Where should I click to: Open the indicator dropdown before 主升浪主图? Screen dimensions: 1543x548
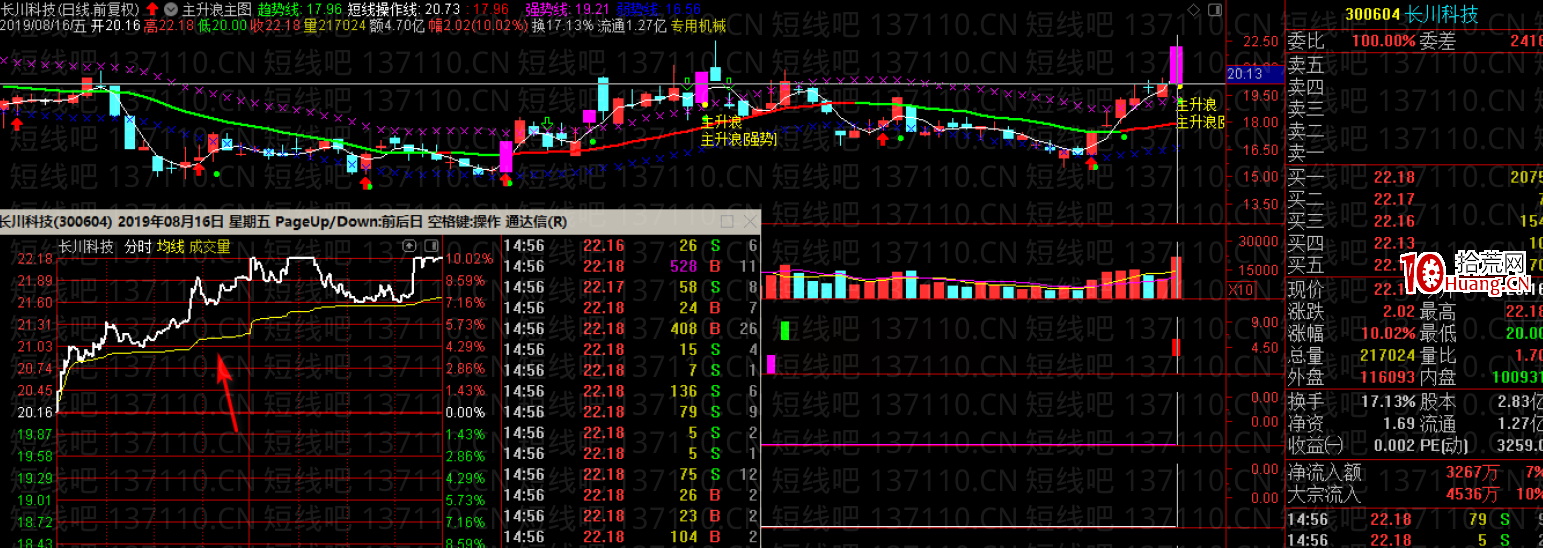170,9
